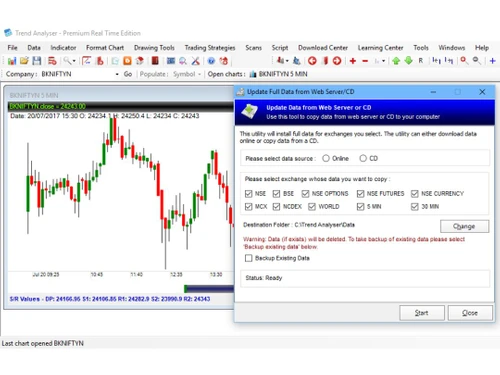Click the bar chart icon in toolbar
Screen dimensions: 500x375
(12, 61)
